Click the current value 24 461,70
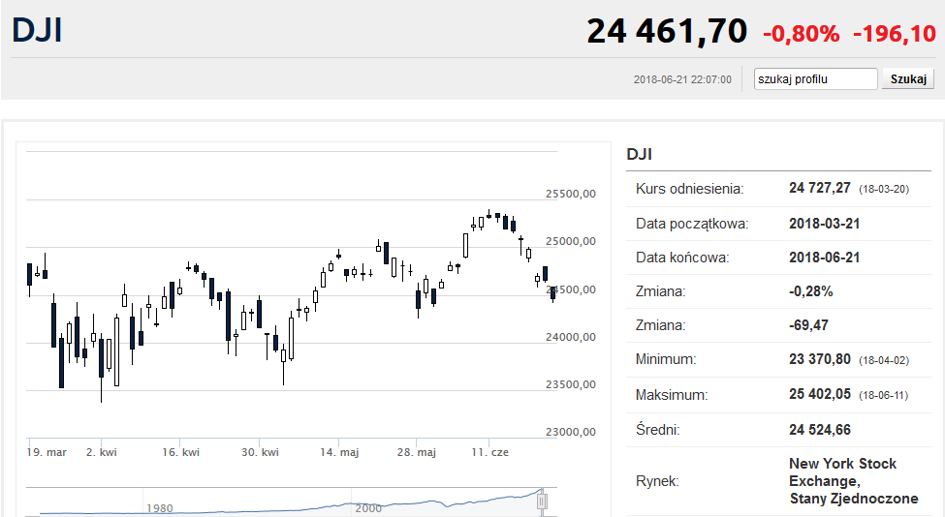 point(667,31)
